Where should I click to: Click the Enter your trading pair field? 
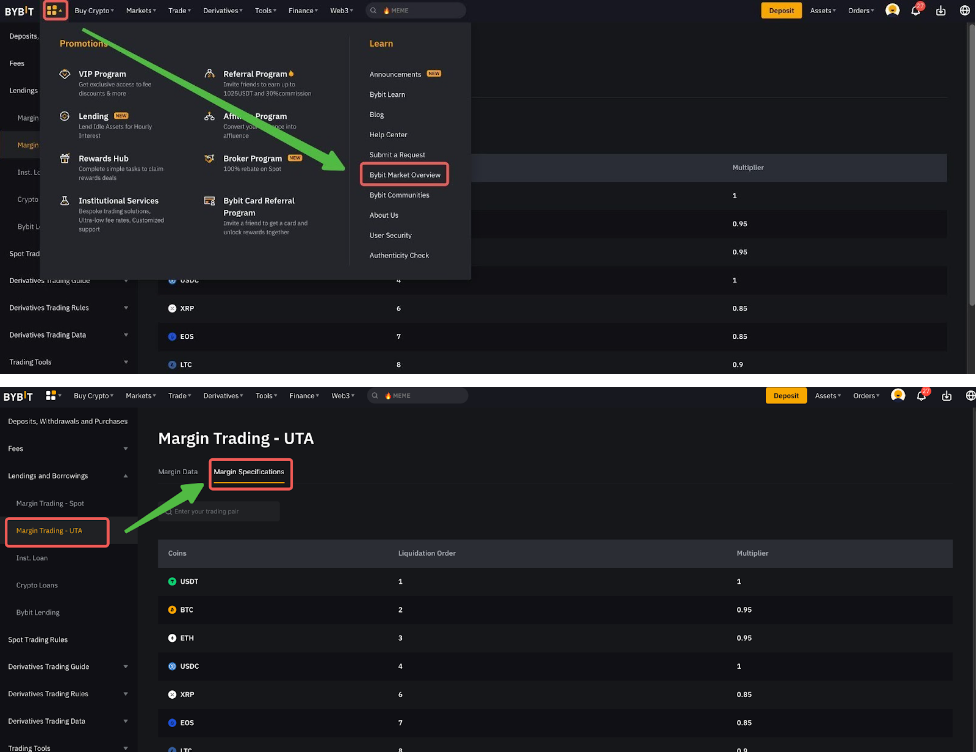click(x=220, y=512)
